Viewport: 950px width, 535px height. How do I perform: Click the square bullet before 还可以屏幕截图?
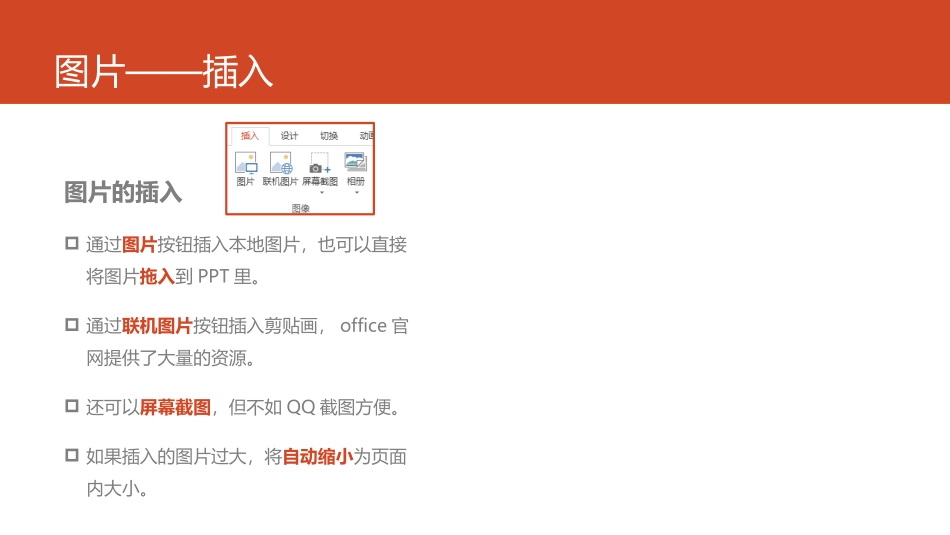coord(72,406)
